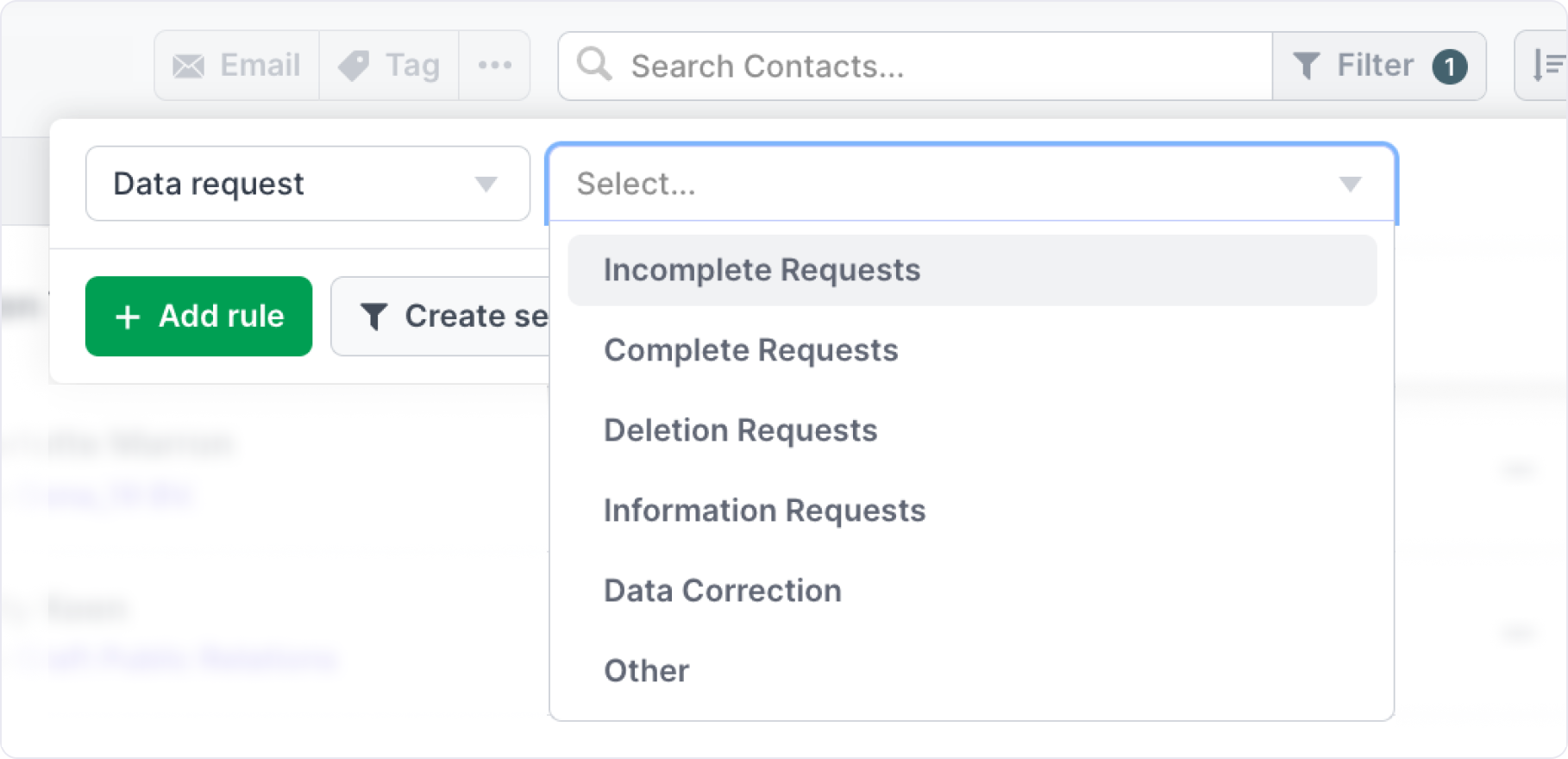Click the Filter funnel icon

click(x=1307, y=66)
